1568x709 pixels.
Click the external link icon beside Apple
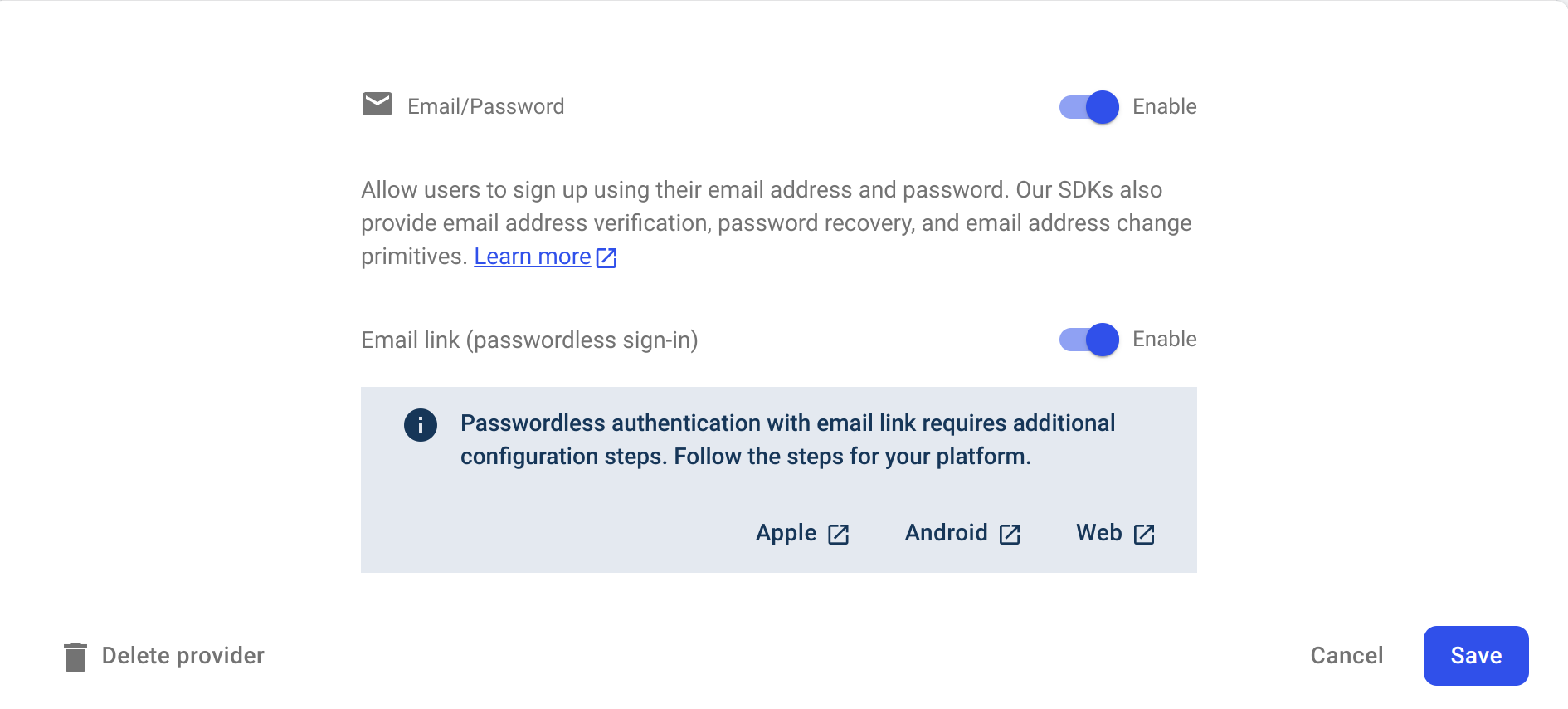pyautogui.click(x=839, y=535)
